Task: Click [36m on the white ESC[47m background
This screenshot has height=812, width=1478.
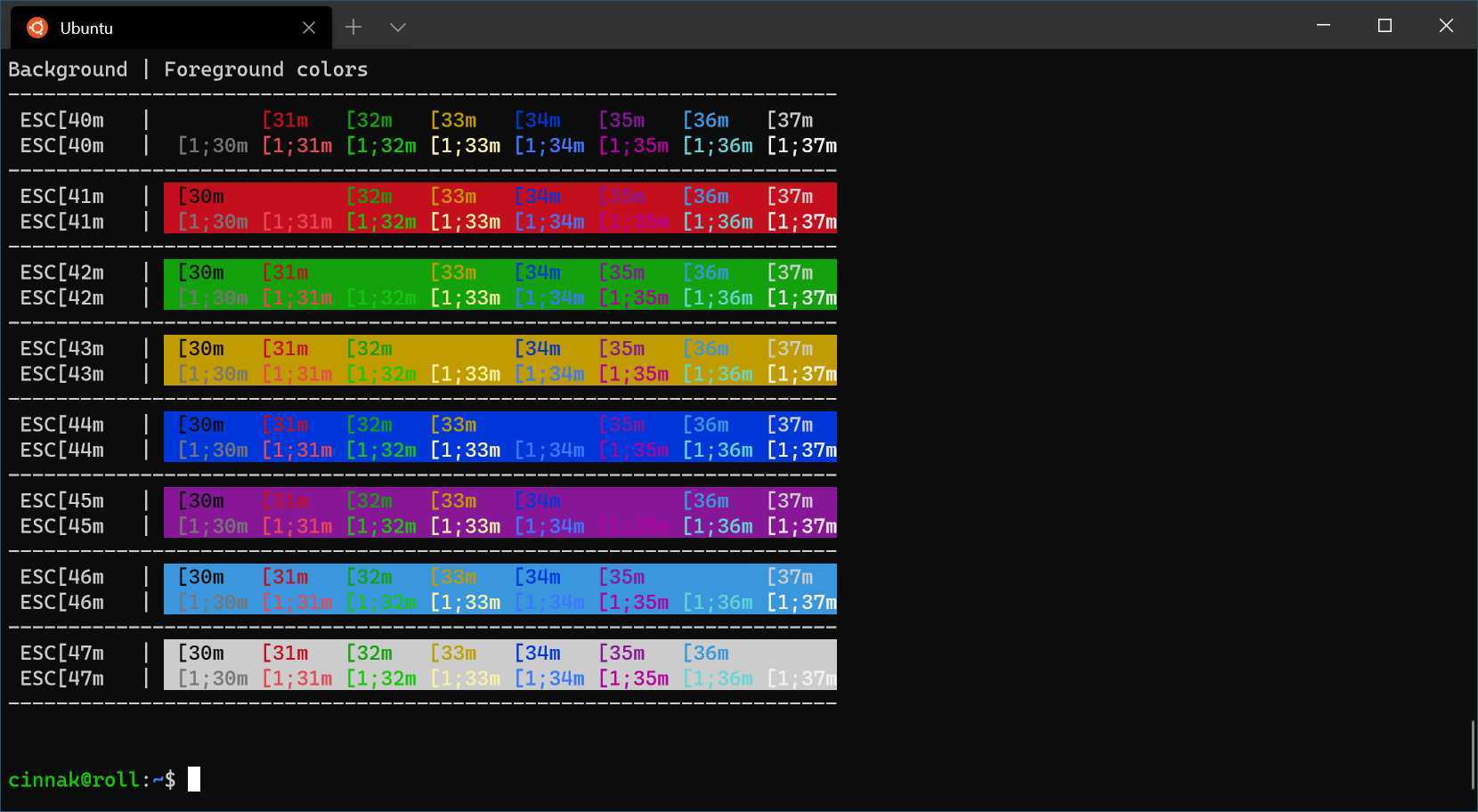Action: pos(705,654)
